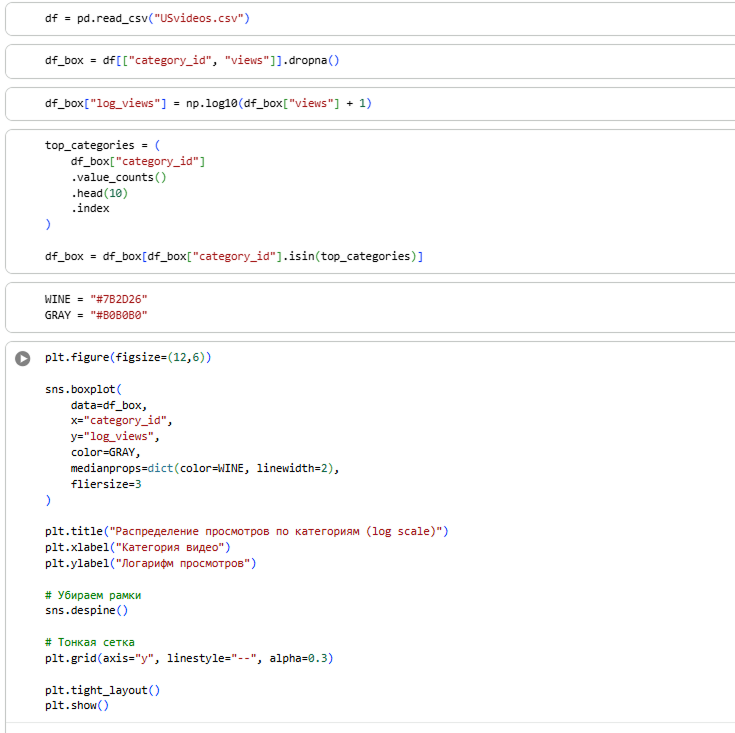Viewport: 735px width, 733px height.
Task: Click the plt.show() line
Action: [x=76, y=706]
